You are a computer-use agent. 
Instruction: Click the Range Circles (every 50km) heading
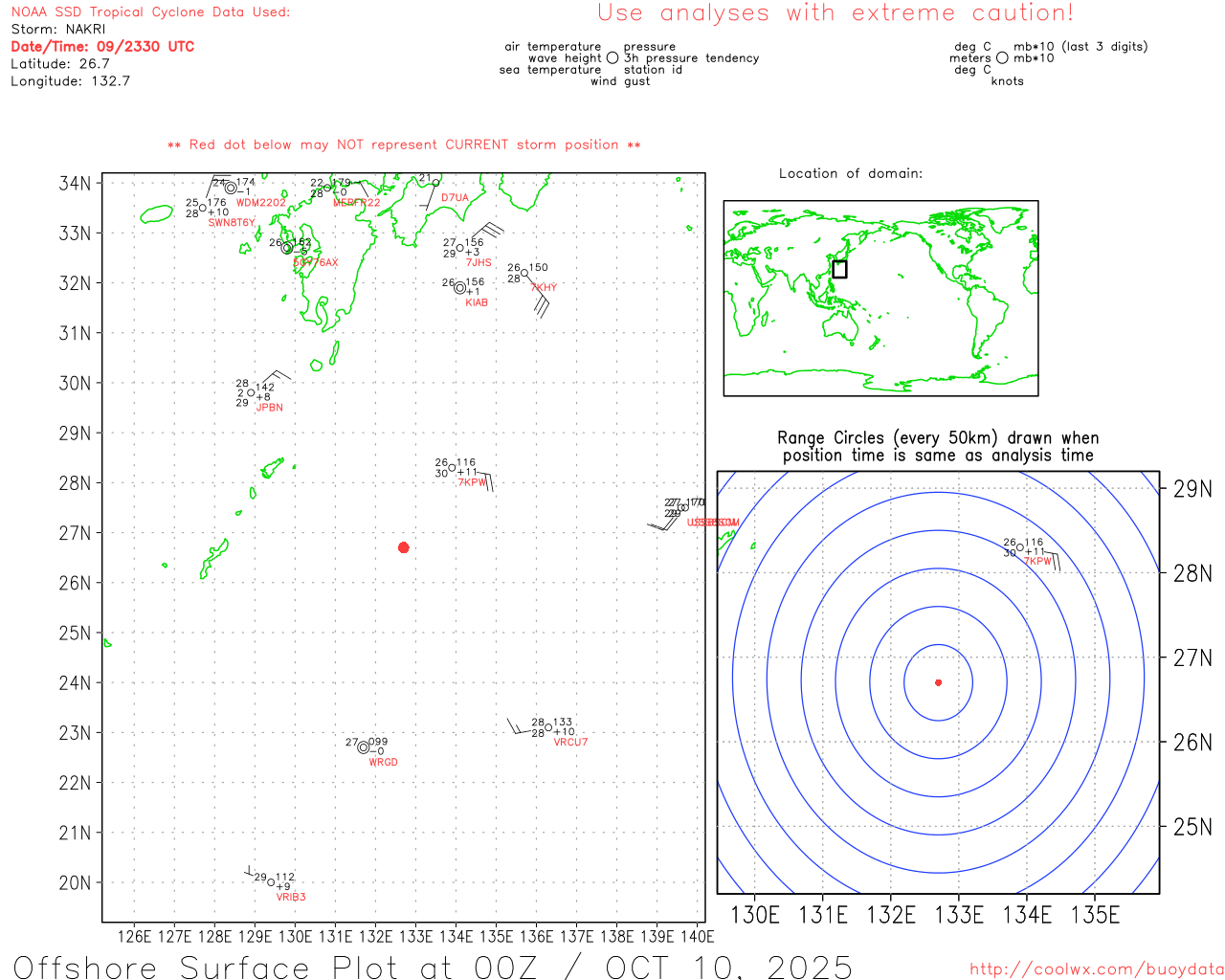pyautogui.click(x=938, y=447)
